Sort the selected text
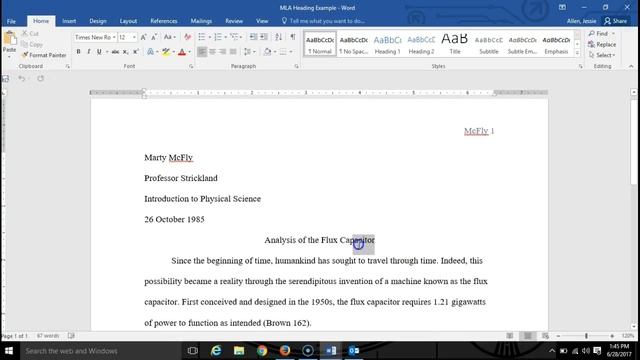 [x=278, y=37]
